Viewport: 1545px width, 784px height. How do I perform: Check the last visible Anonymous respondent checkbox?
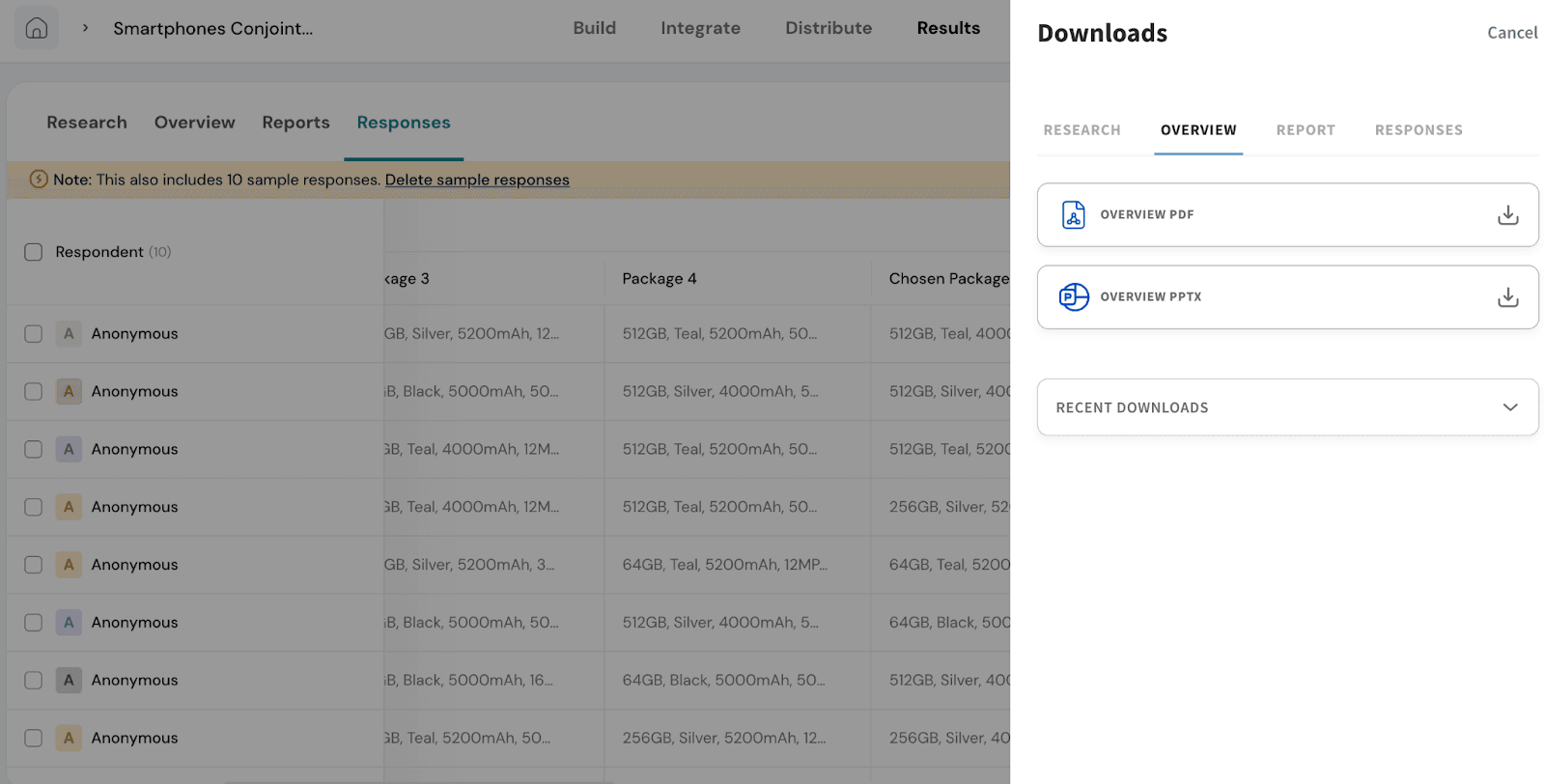(x=34, y=738)
